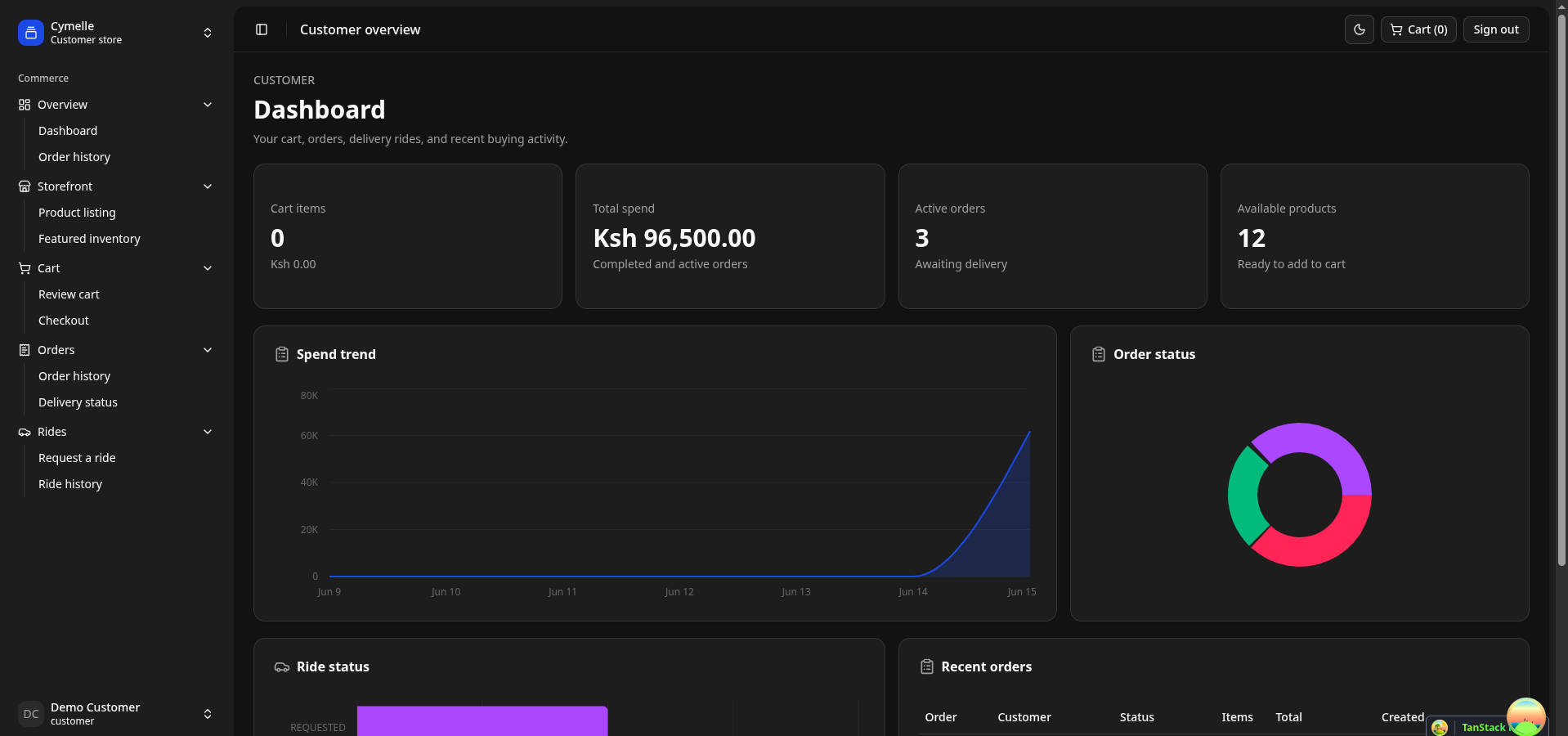Image resolution: width=1568 pixels, height=736 pixels.
Task: Click the Ride status car icon
Action: coord(282,666)
